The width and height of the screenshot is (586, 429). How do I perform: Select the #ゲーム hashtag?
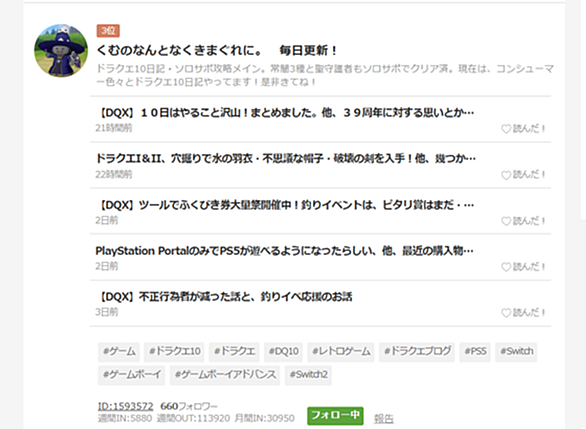point(119,352)
